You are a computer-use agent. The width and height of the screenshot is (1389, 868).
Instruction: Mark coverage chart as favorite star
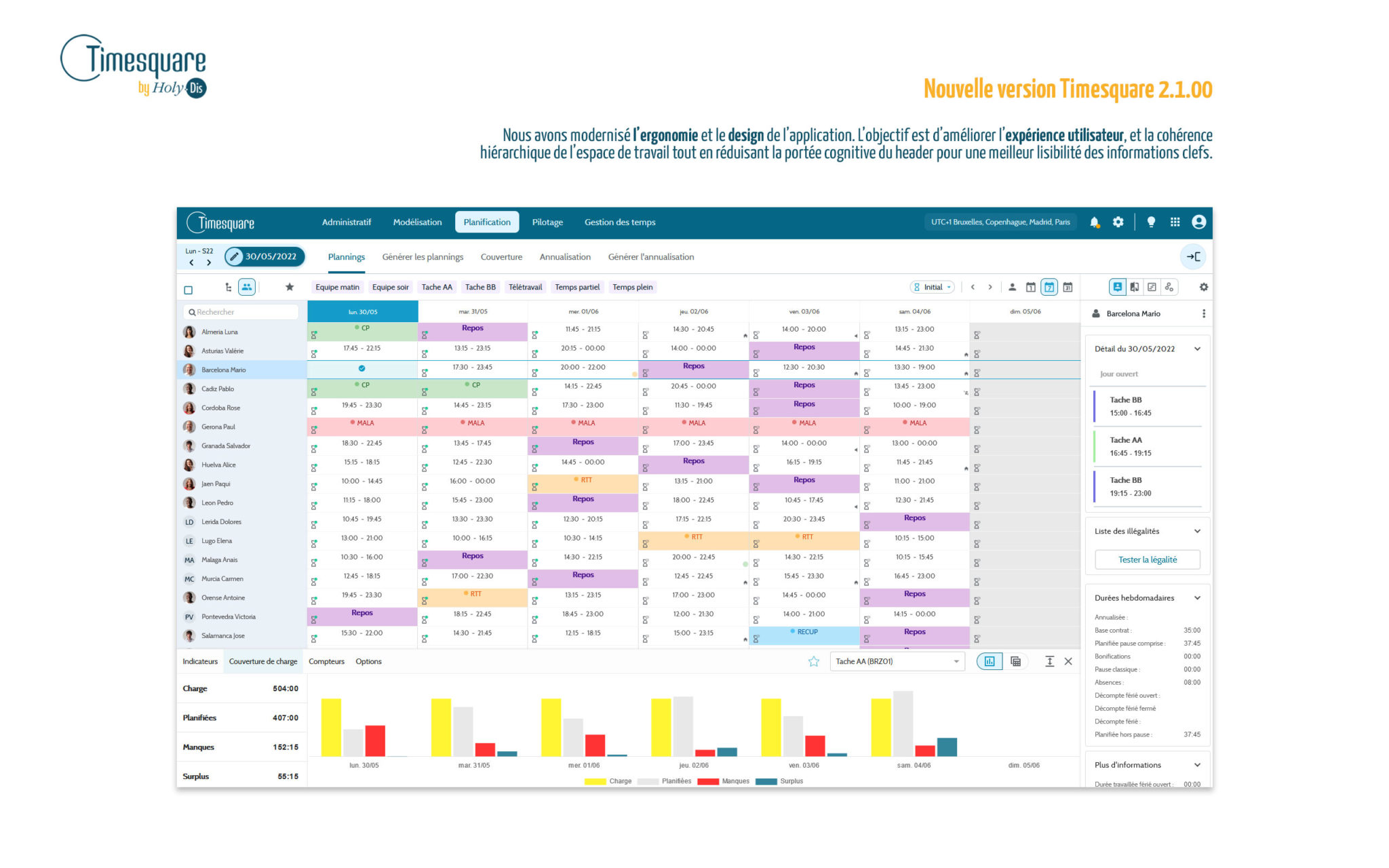pyautogui.click(x=813, y=661)
